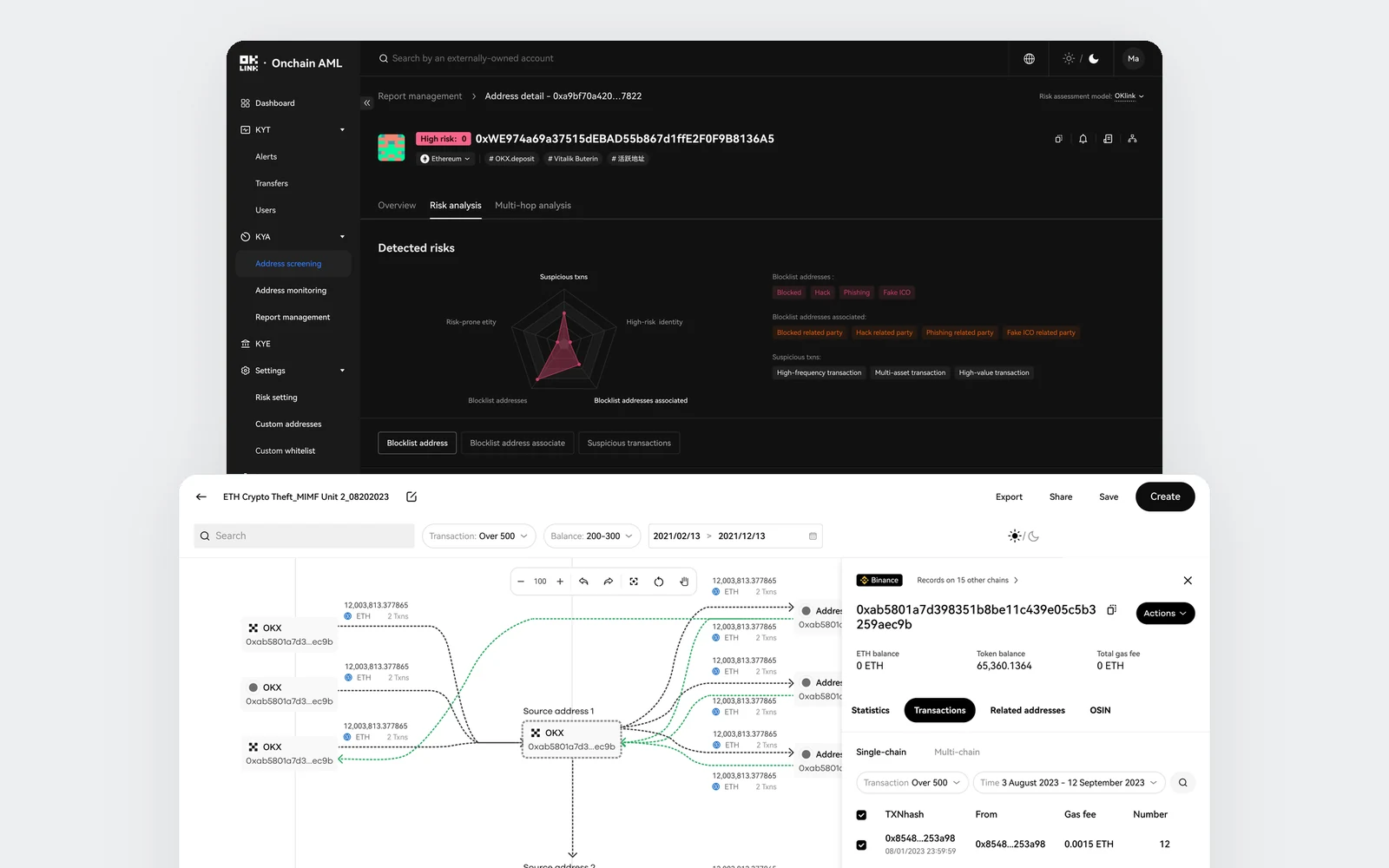Open the side panel Transaction Over 500 dropdown
Viewport: 1389px width, 868px height.
pyautogui.click(x=912, y=783)
